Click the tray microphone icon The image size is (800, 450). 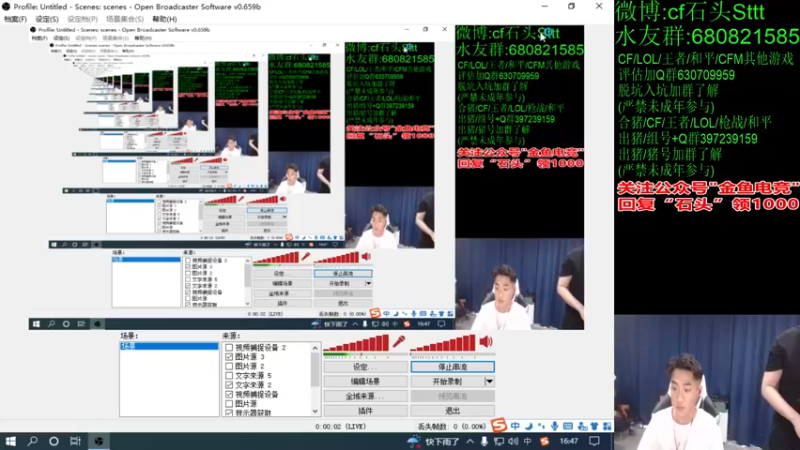pos(484,441)
